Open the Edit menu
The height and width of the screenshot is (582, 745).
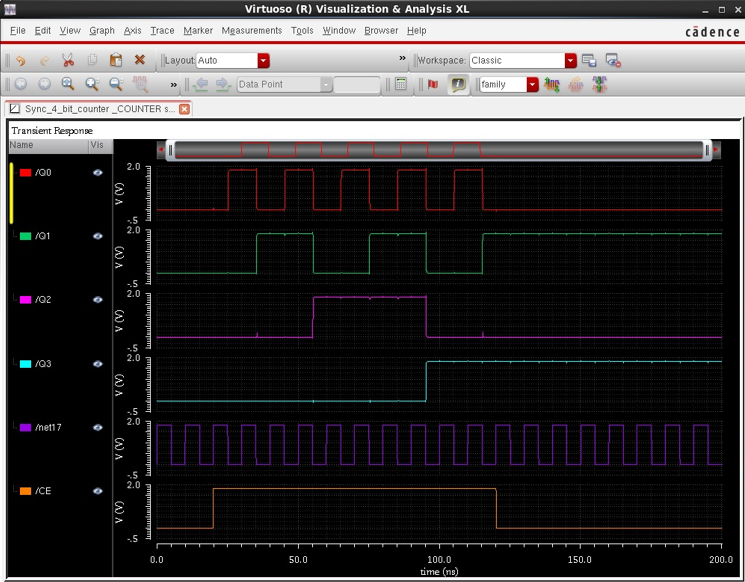tap(42, 30)
